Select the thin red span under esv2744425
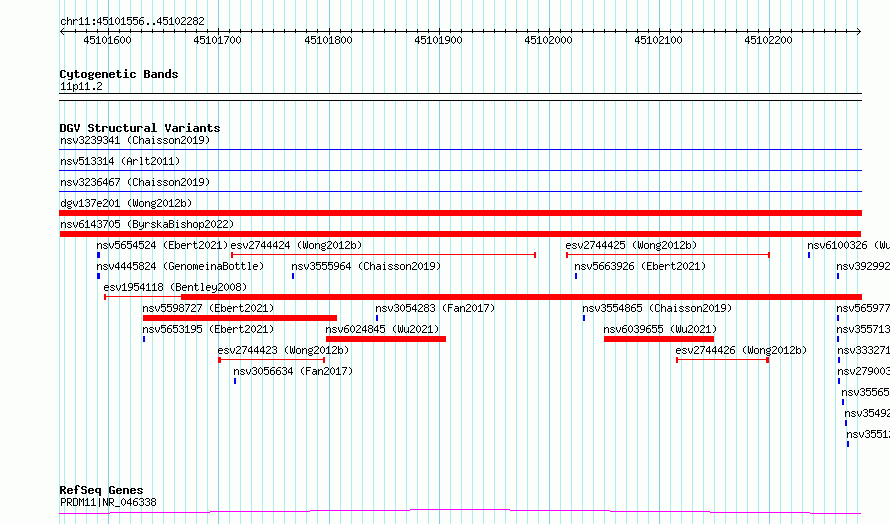The height and width of the screenshot is (524, 890). coord(668,255)
